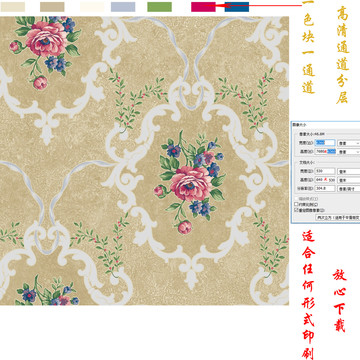Image resolution: width=360 pixels, height=360 pixels.
Task: Select the green color swatch
Action: pos(160,7)
